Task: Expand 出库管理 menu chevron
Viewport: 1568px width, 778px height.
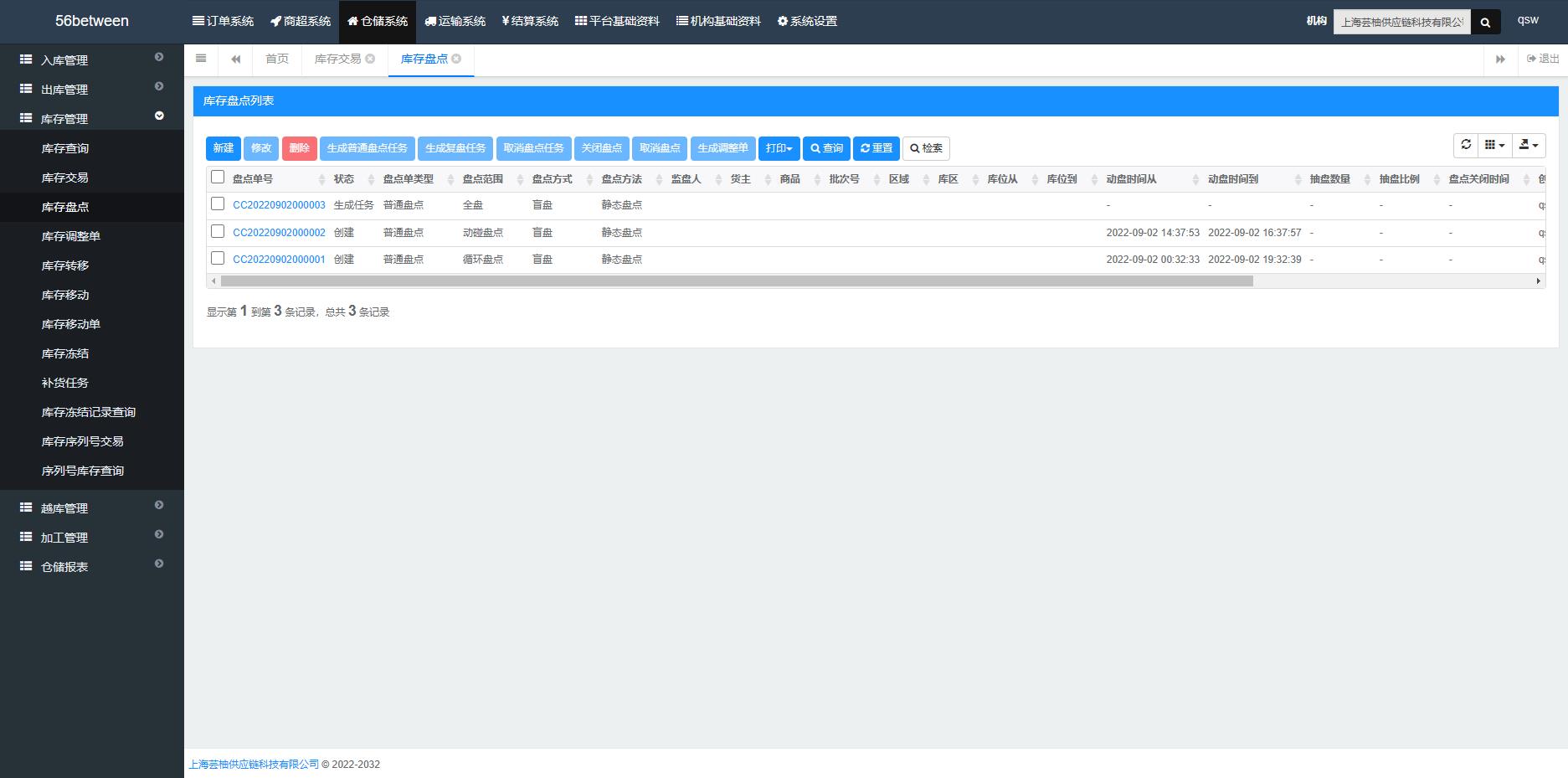Action: 159,86
